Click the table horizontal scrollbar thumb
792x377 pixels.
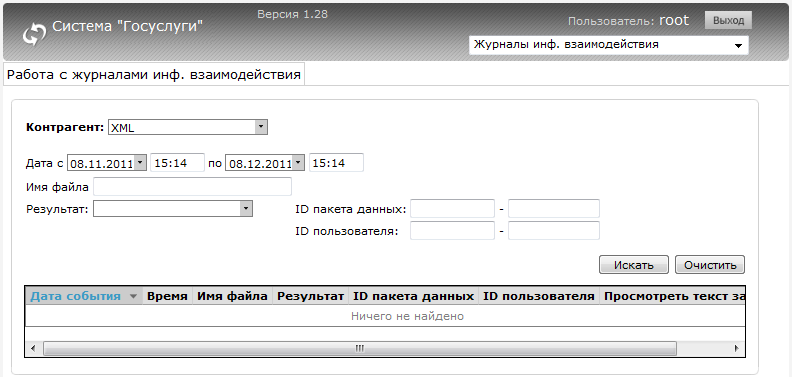click(x=360, y=348)
